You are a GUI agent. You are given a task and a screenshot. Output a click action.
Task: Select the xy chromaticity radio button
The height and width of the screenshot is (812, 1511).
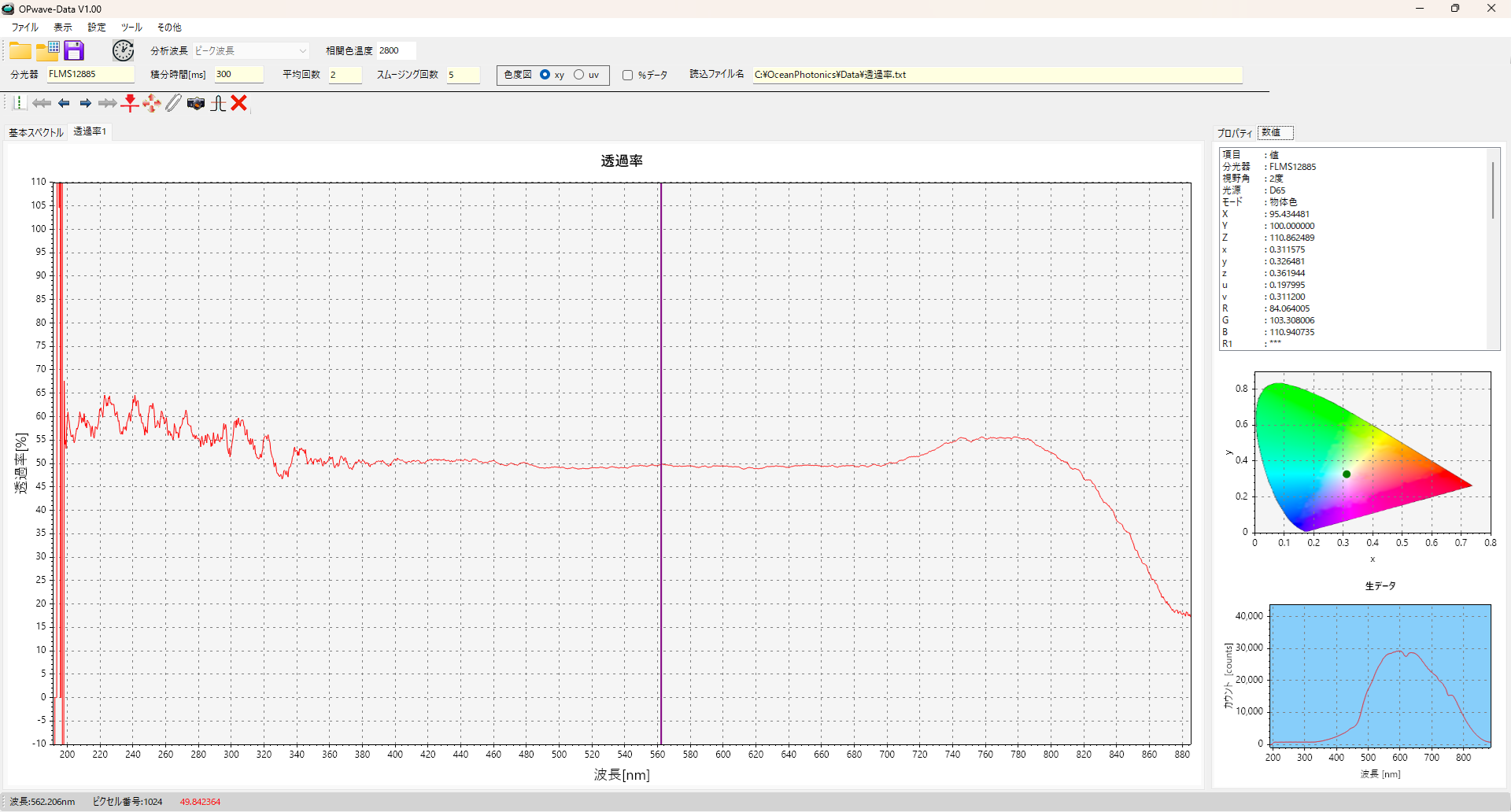[545, 75]
